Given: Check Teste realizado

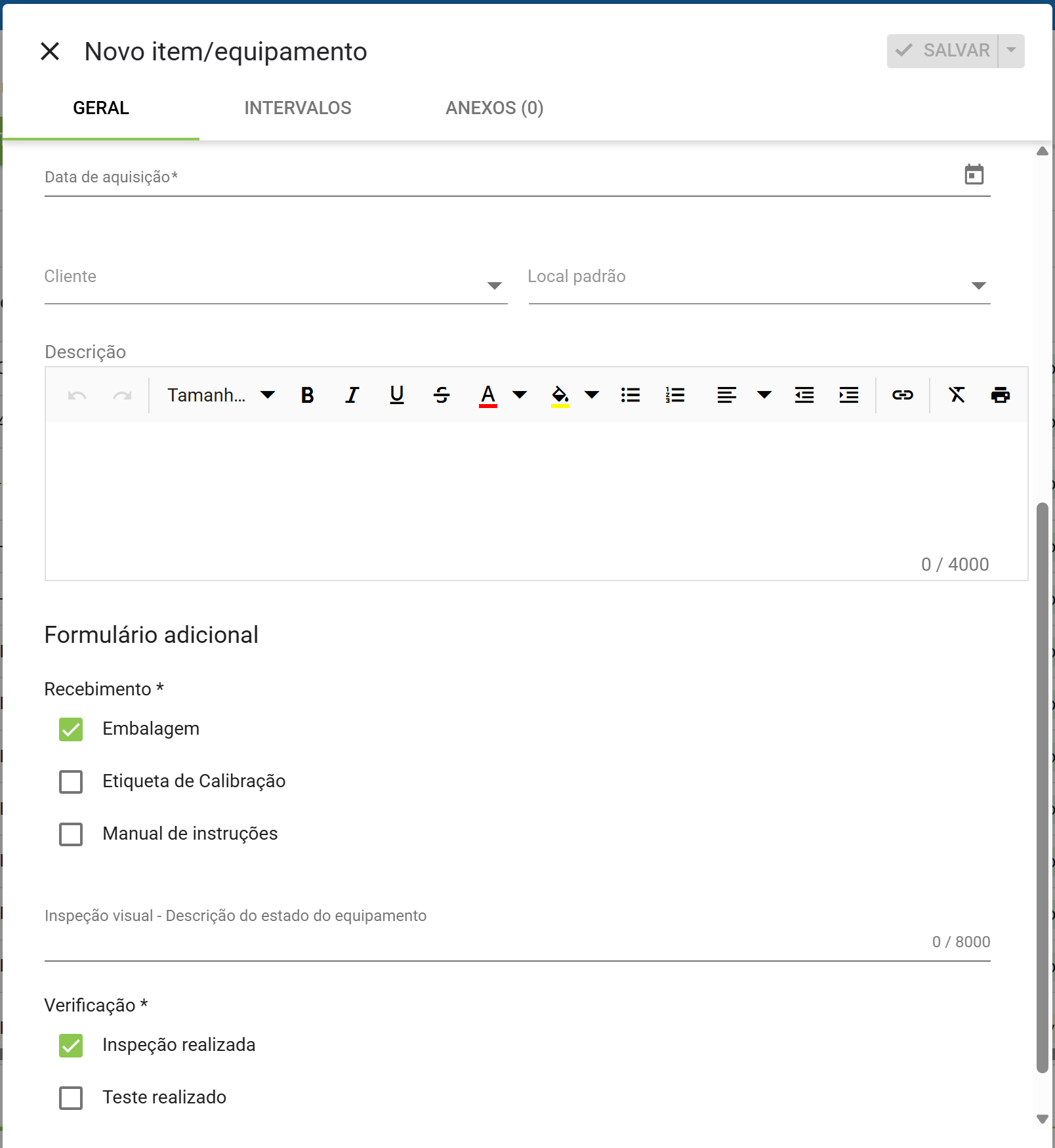Looking at the screenshot, I should coord(71,1098).
